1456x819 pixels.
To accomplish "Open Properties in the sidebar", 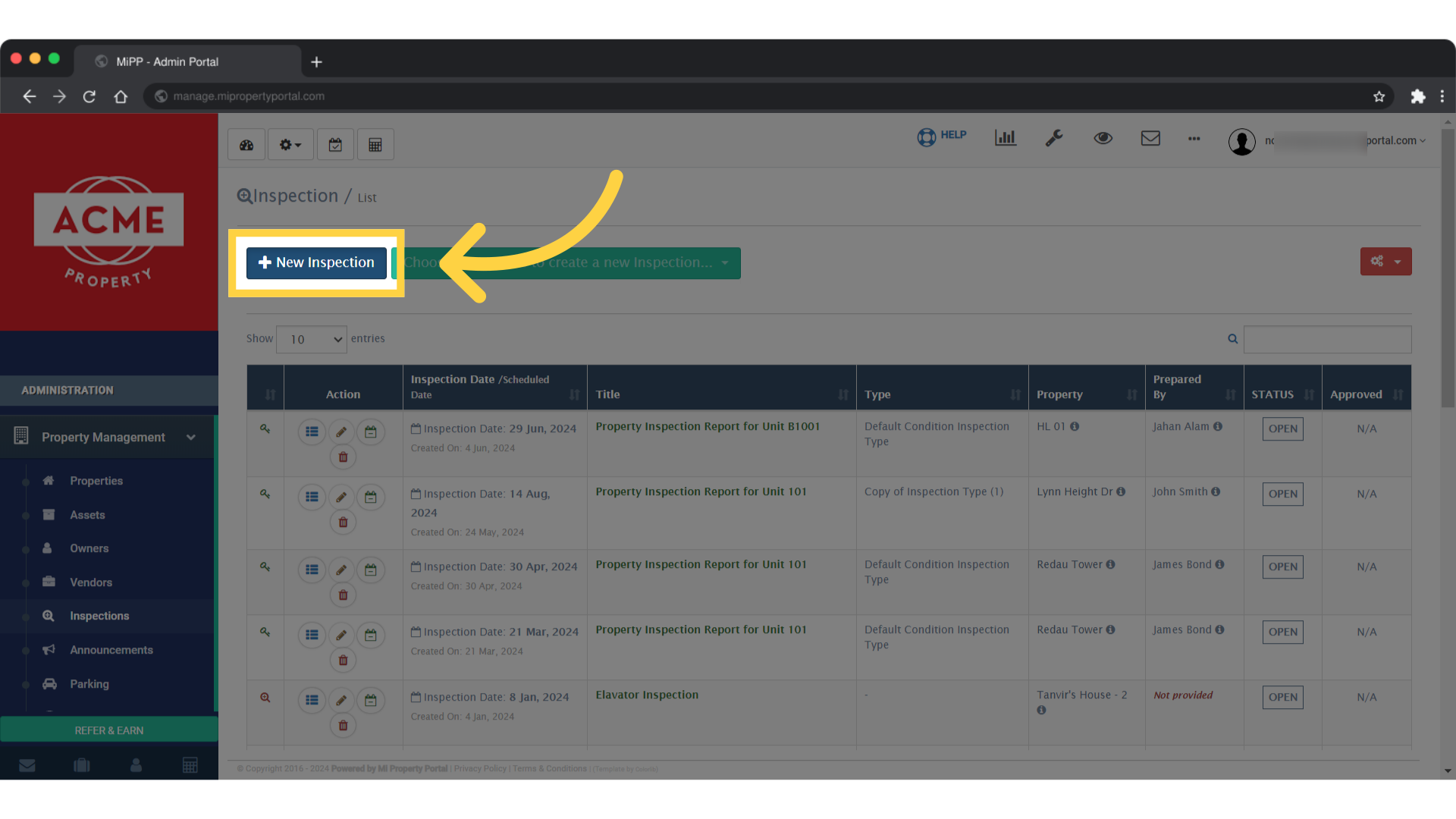I will 96,481.
